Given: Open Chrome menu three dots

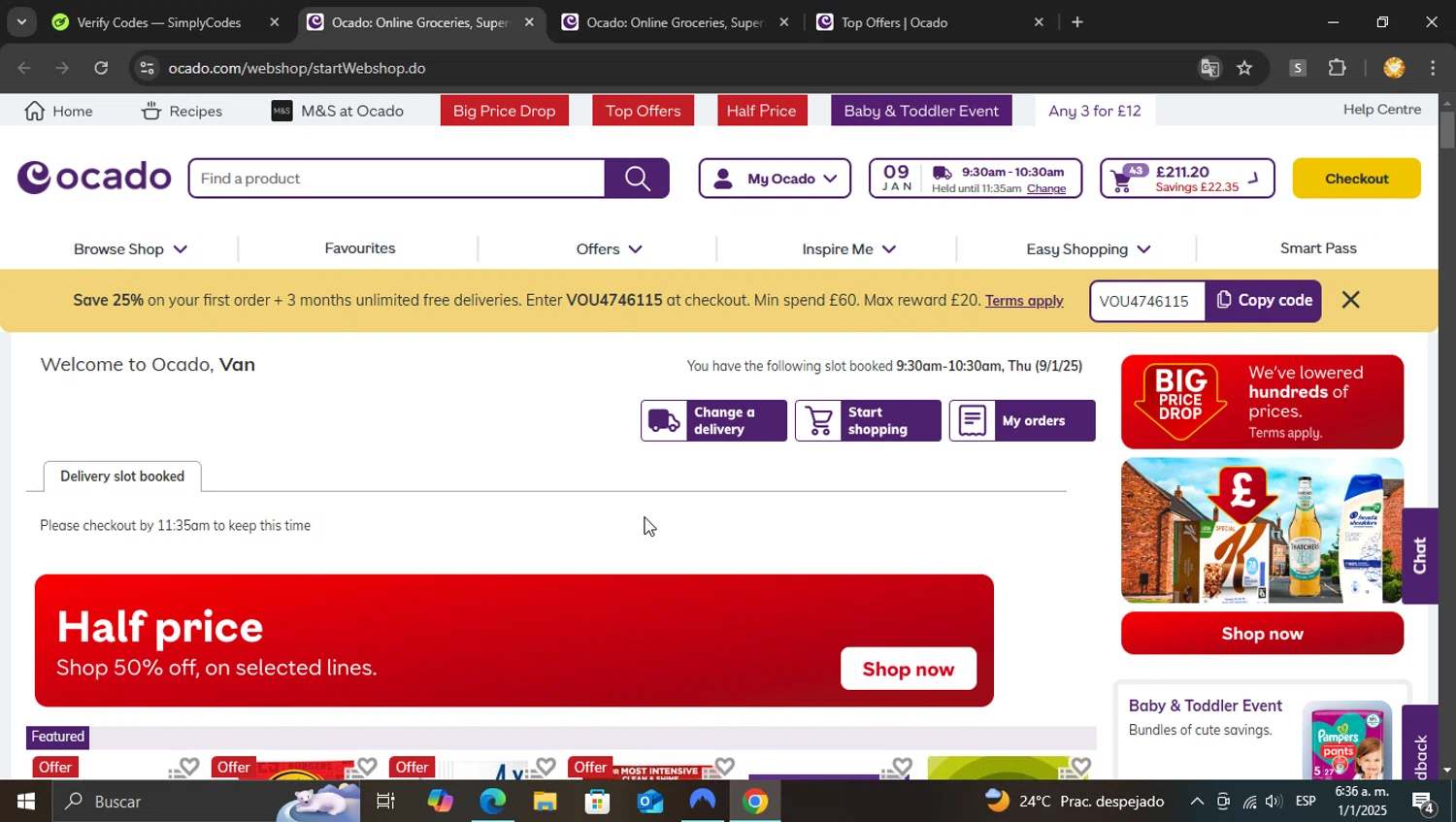Looking at the screenshot, I should click(1433, 68).
